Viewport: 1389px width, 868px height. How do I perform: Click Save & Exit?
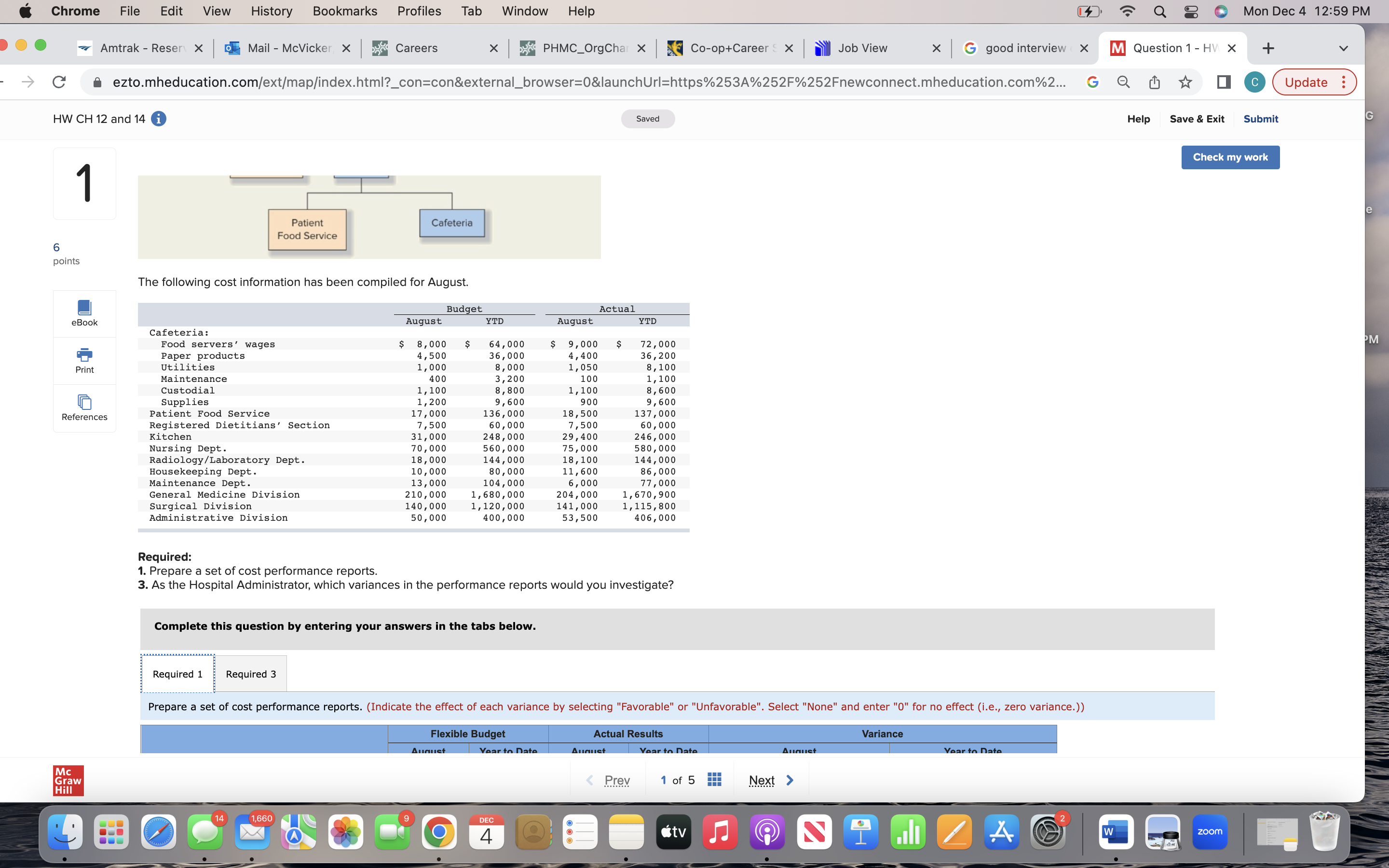click(1197, 119)
